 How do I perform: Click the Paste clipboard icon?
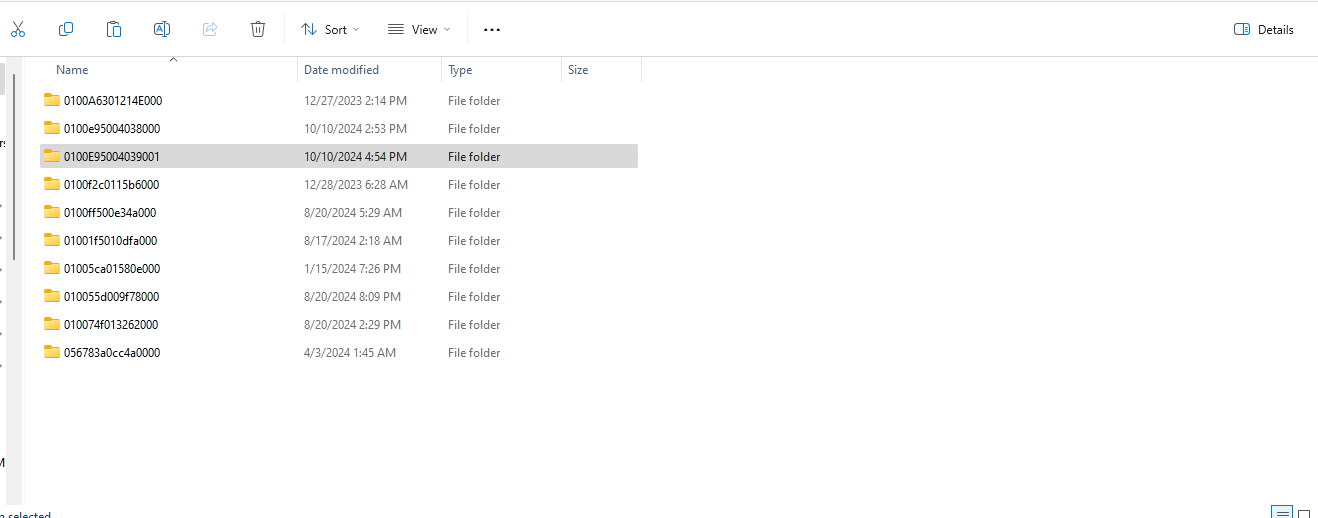click(114, 29)
